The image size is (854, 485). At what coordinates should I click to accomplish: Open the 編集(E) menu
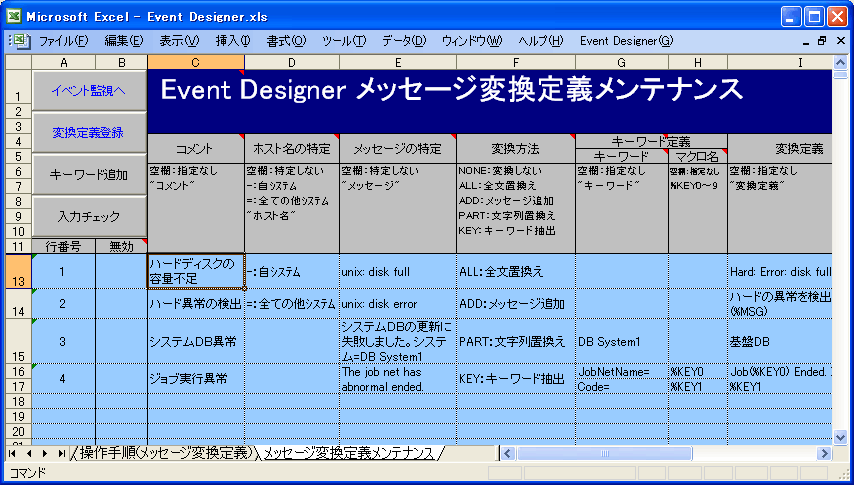[124, 41]
